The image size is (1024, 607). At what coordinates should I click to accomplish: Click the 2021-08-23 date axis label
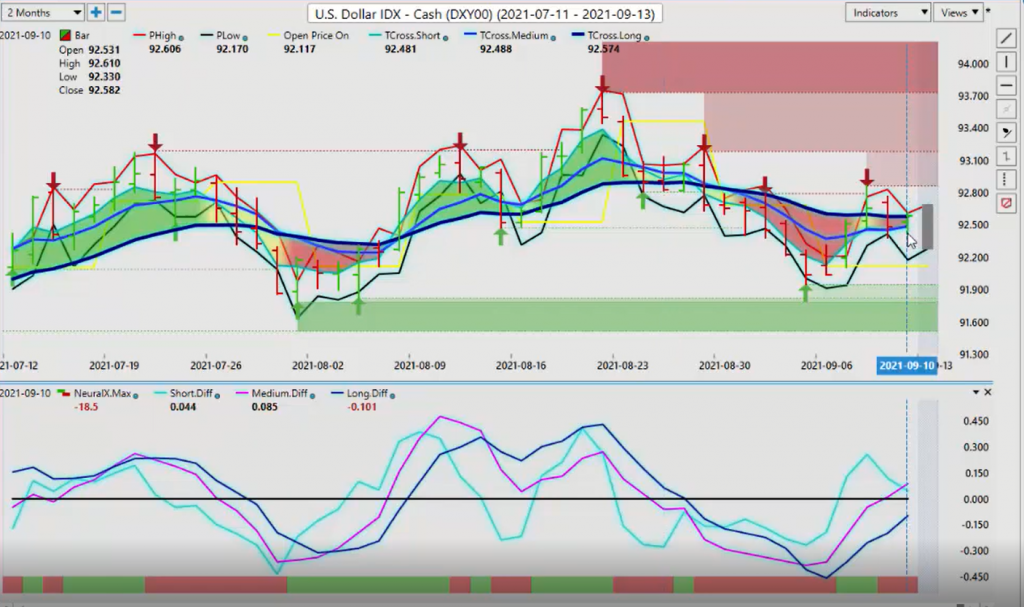click(x=622, y=365)
